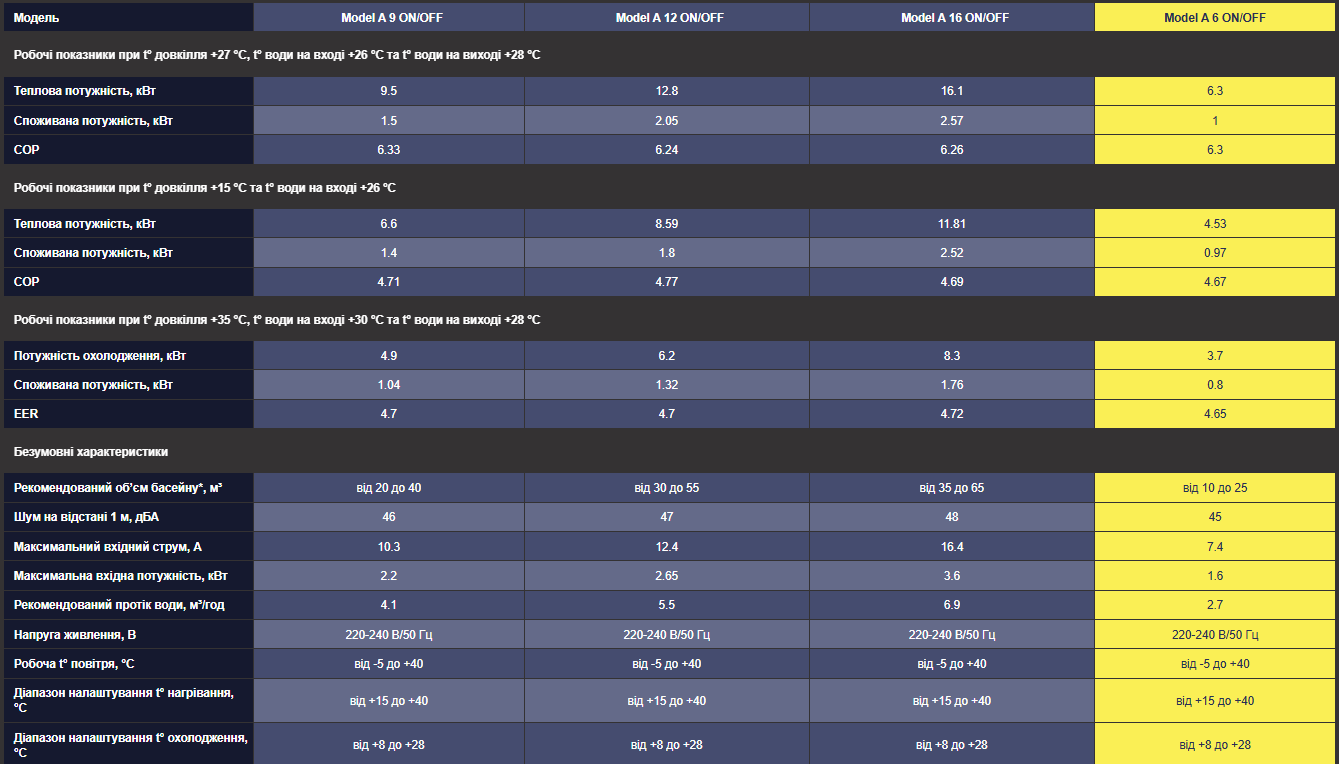1339x764 pixels.
Task: Click the 16.1 heating capacity value
Action: [x=952, y=91]
